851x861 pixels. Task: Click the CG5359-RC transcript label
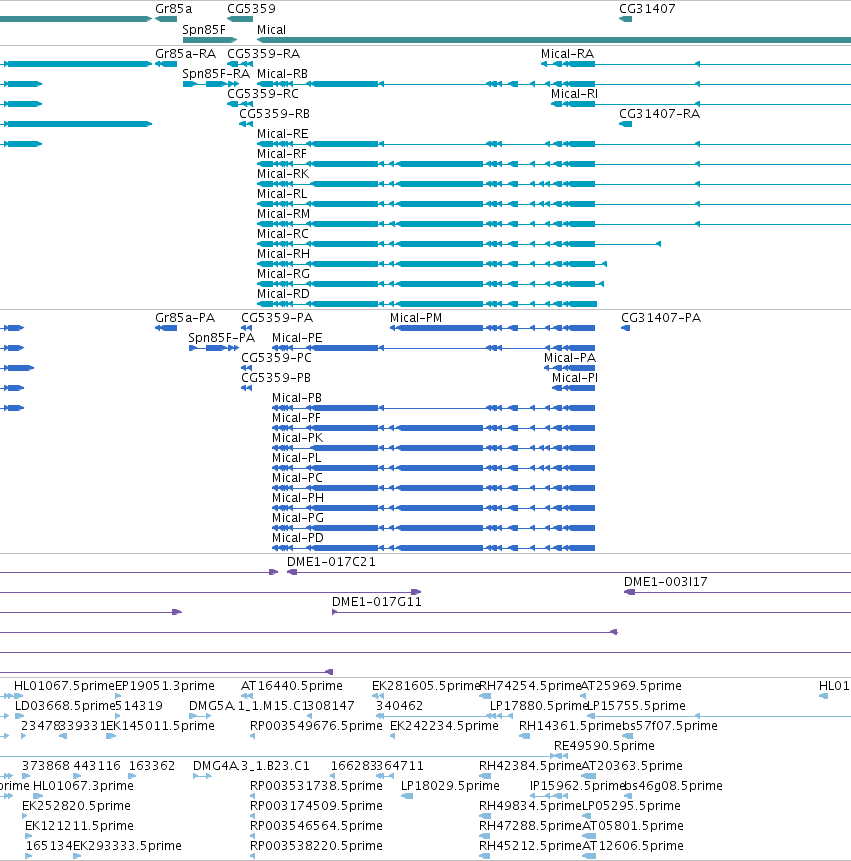pyautogui.click(x=263, y=94)
